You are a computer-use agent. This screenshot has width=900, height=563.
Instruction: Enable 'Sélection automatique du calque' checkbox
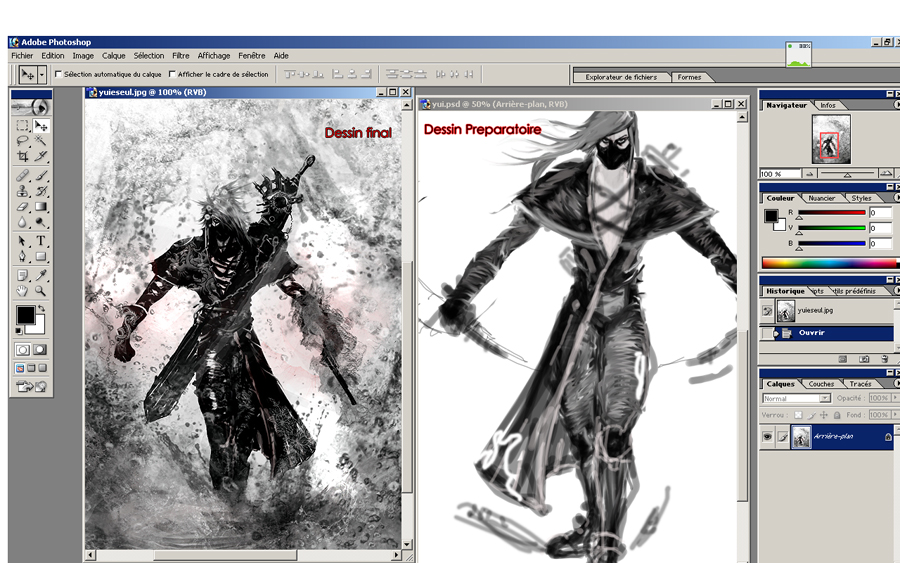click(x=58, y=74)
